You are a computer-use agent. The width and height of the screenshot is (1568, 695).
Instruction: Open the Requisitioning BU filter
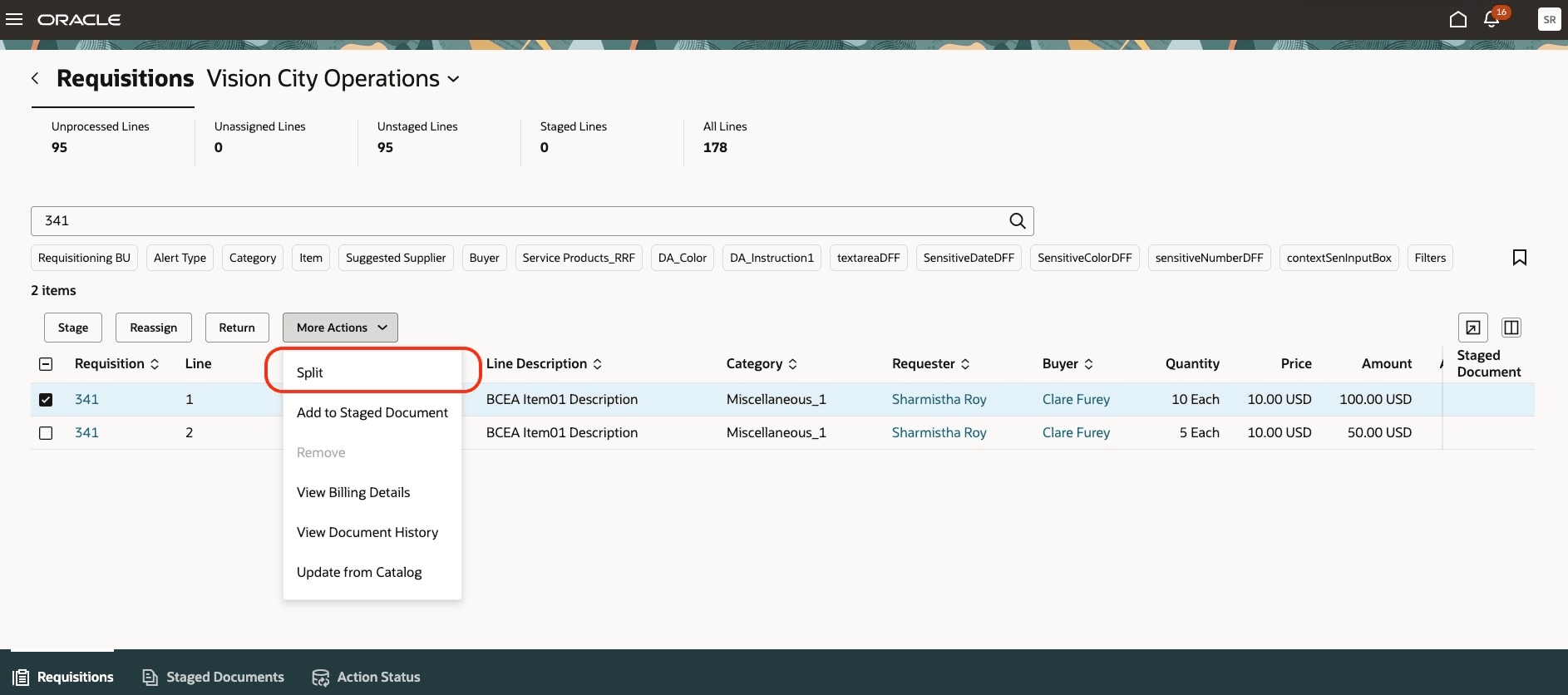tap(84, 258)
